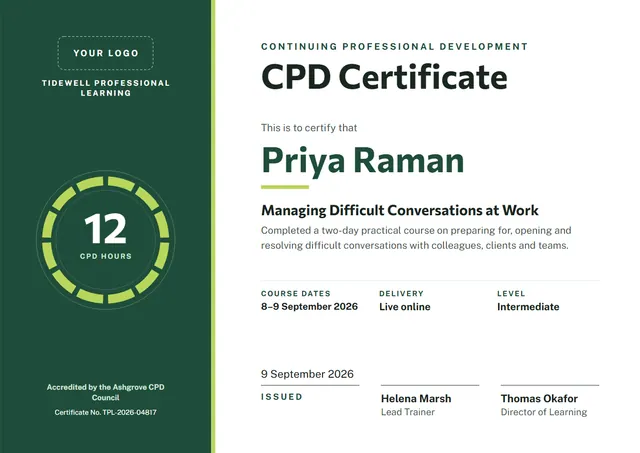Select the Certificate No. TPL-2026-04817 text
The width and height of the screenshot is (640, 453).
[106, 412]
